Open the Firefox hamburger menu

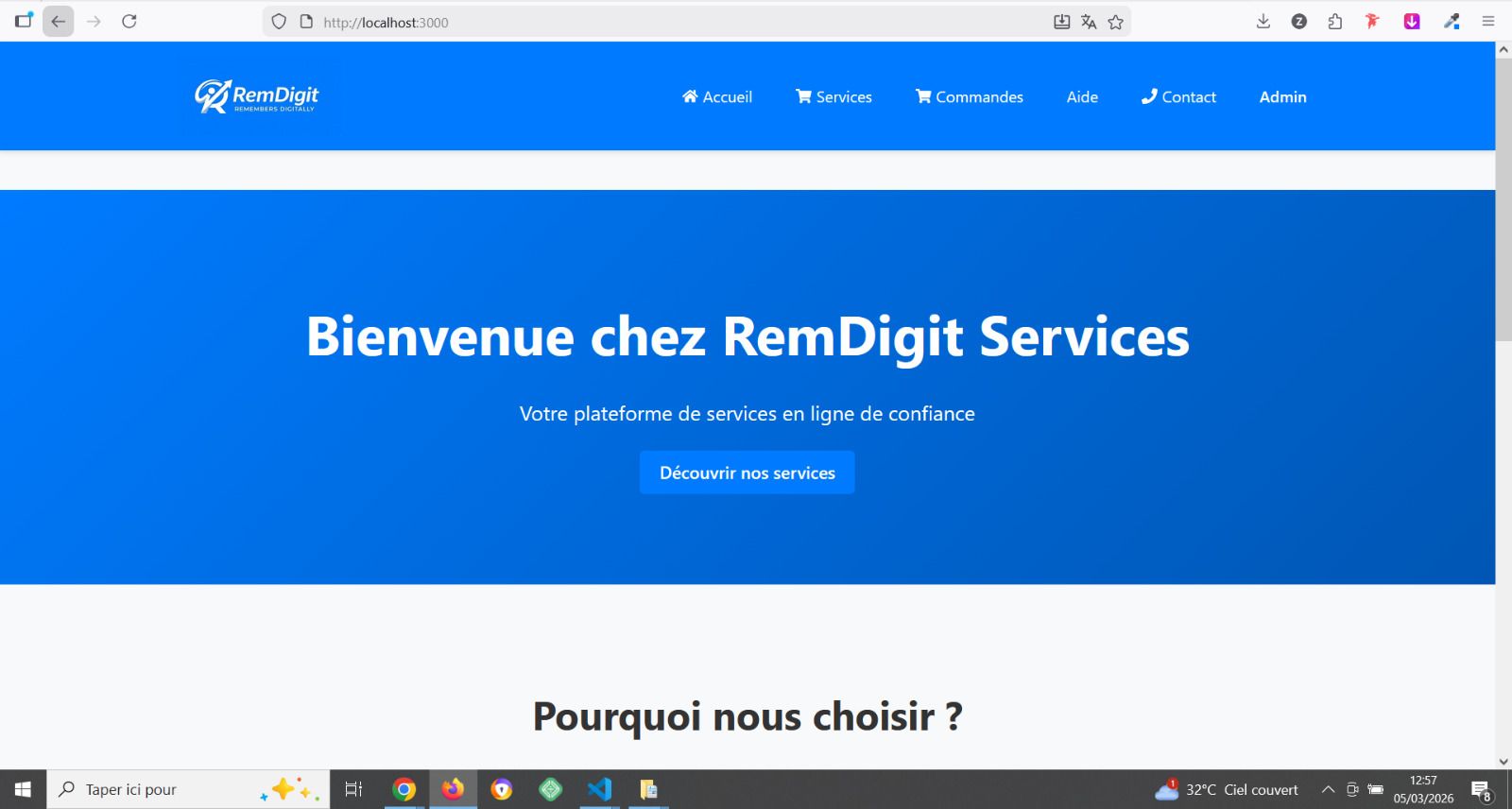(x=1488, y=22)
